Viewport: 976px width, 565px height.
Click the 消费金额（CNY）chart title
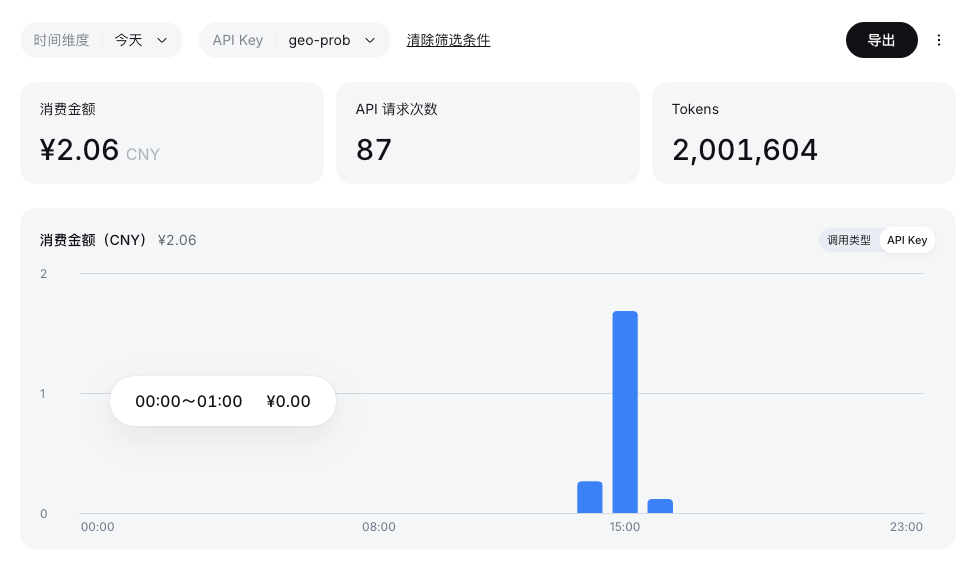click(x=93, y=240)
